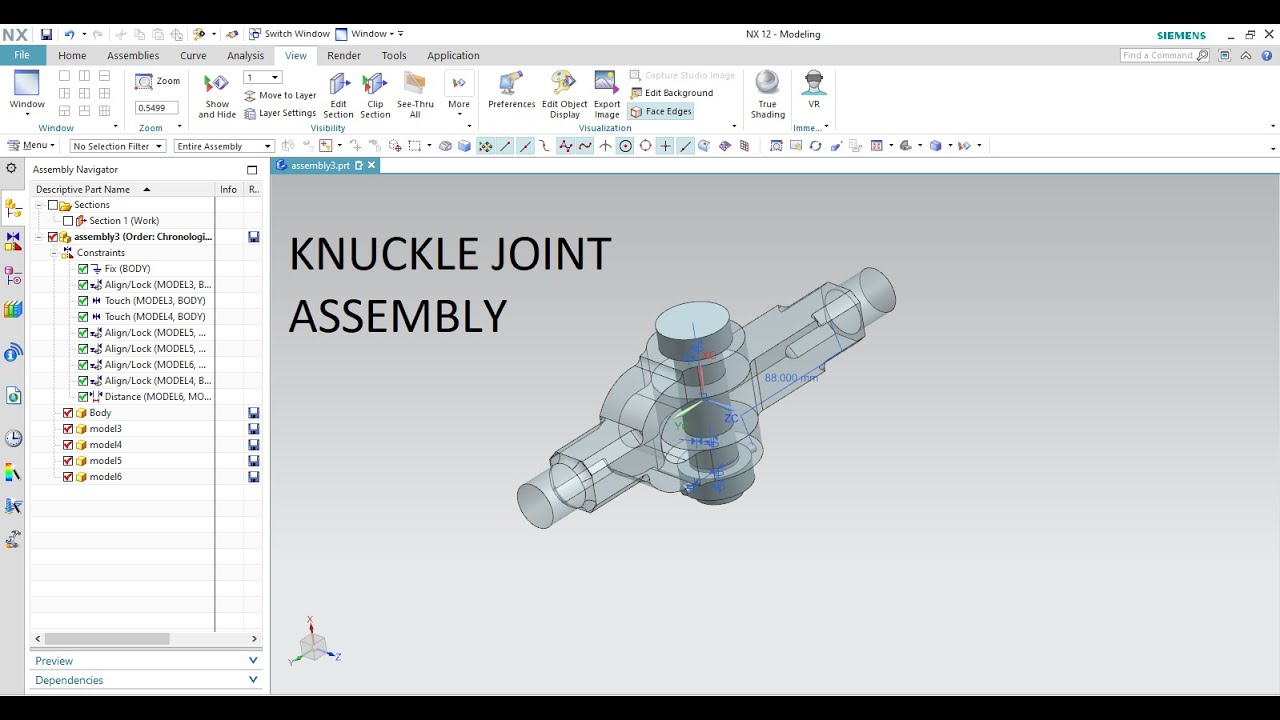
Task: Open the Menu button
Action: click(x=31, y=146)
